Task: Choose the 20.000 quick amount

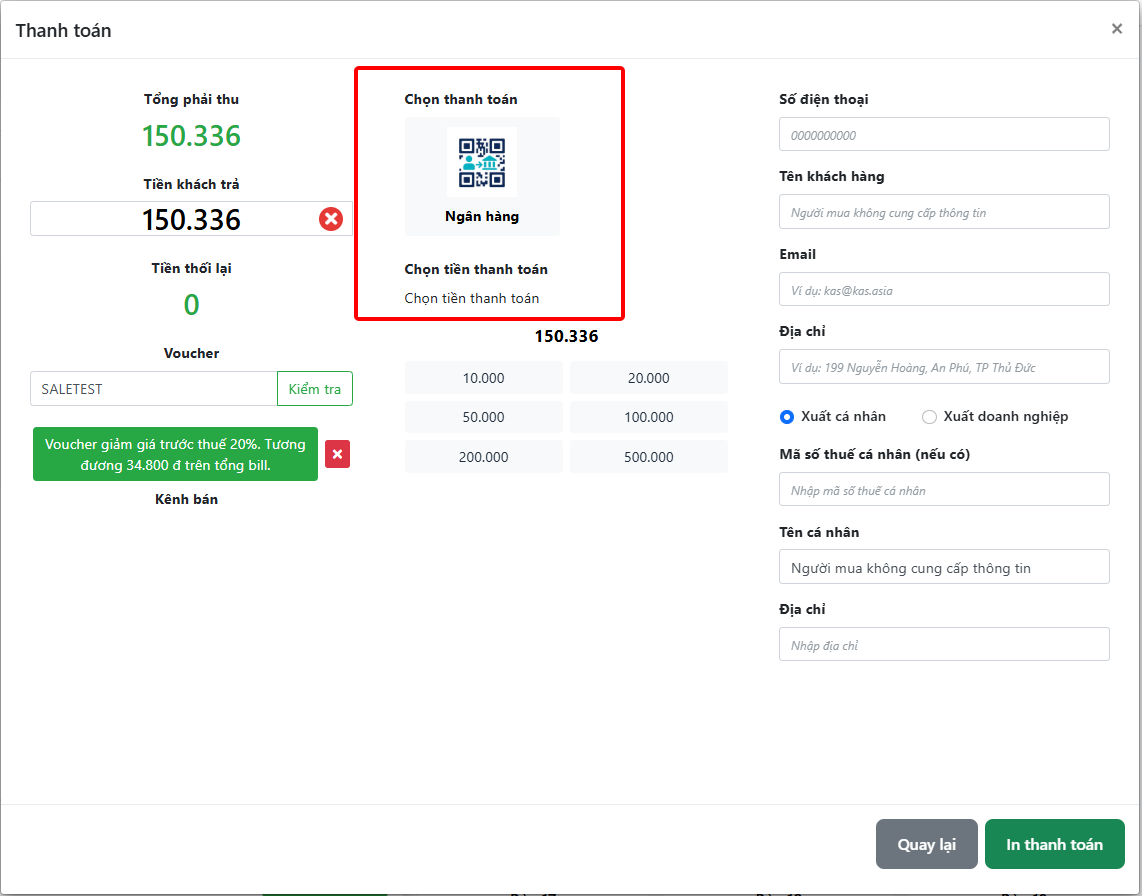Action: pos(649,378)
